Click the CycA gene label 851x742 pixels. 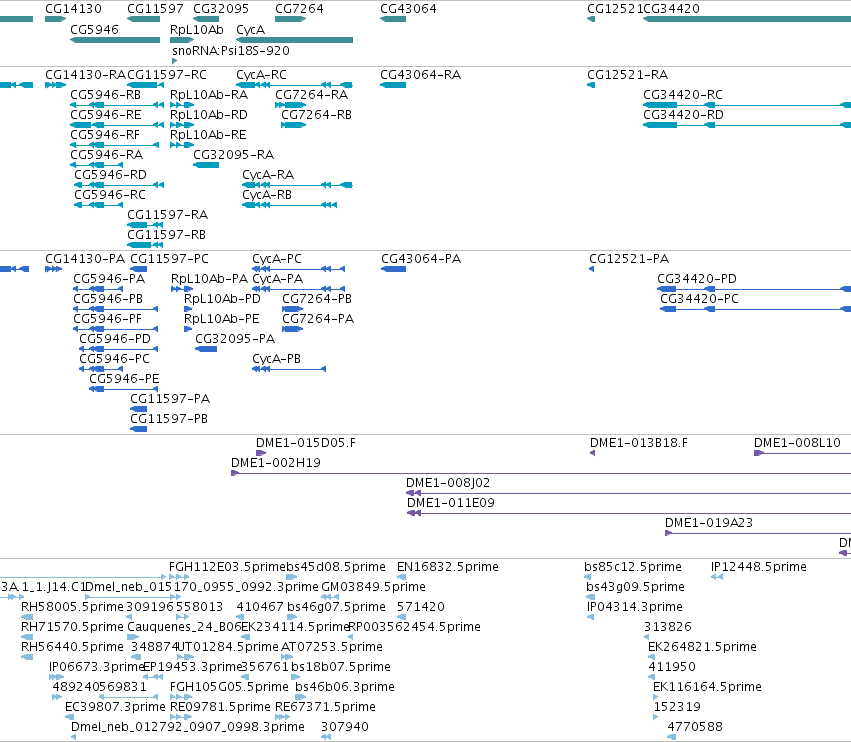250,29
